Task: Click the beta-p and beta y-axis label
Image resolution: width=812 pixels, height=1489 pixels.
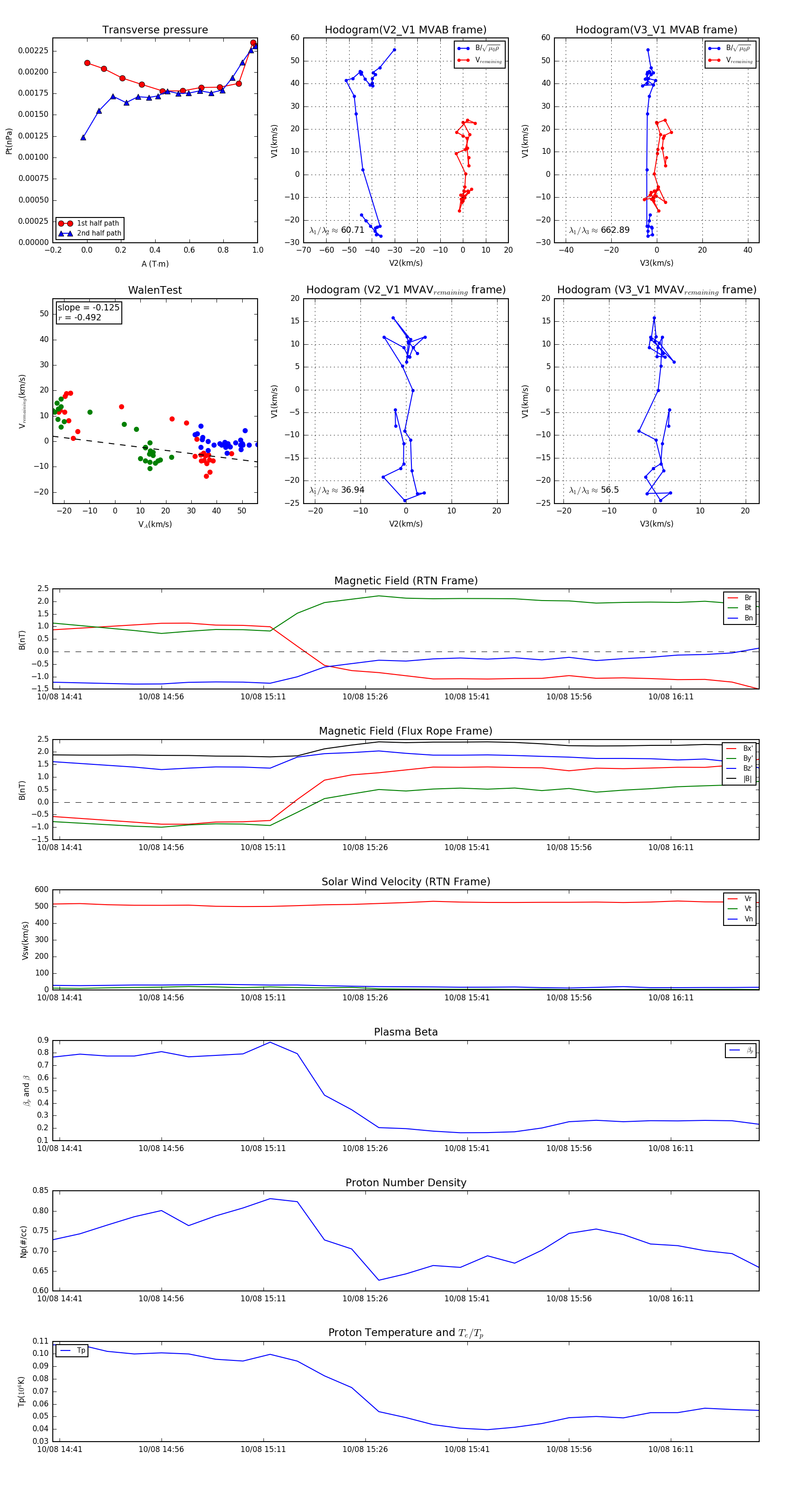Action: click(27, 1090)
